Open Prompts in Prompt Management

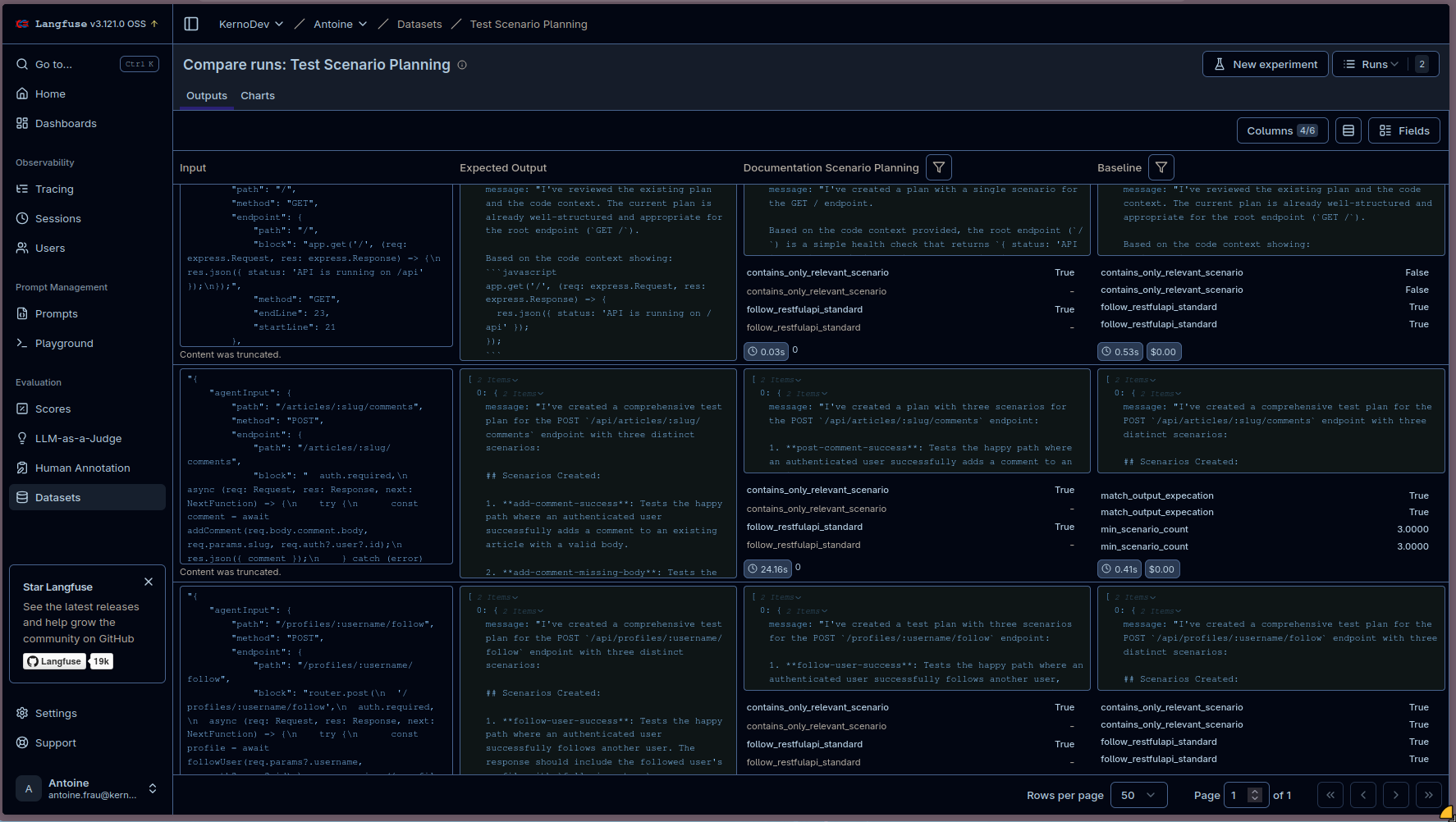(x=86, y=313)
